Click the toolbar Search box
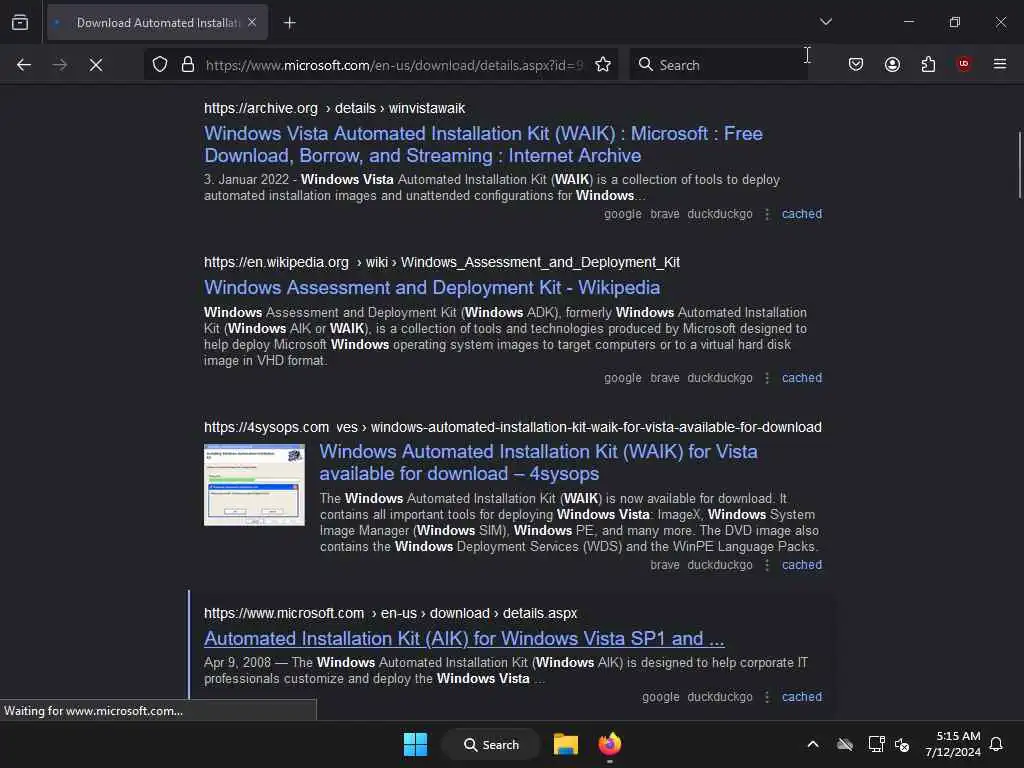The width and height of the screenshot is (1024, 768). pyautogui.click(x=718, y=65)
